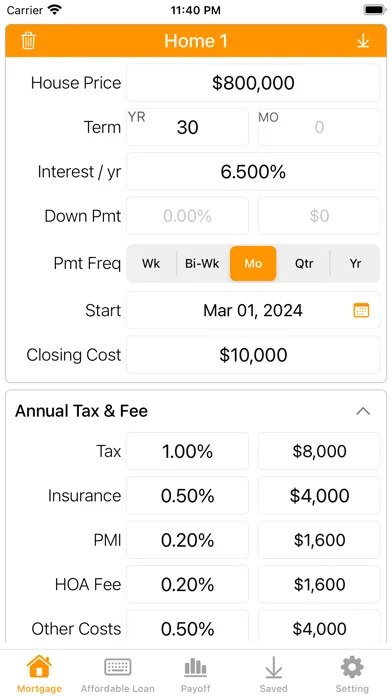Open the Start date field Mar 01, 2024
This screenshot has width=392, height=696.
[253, 310]
